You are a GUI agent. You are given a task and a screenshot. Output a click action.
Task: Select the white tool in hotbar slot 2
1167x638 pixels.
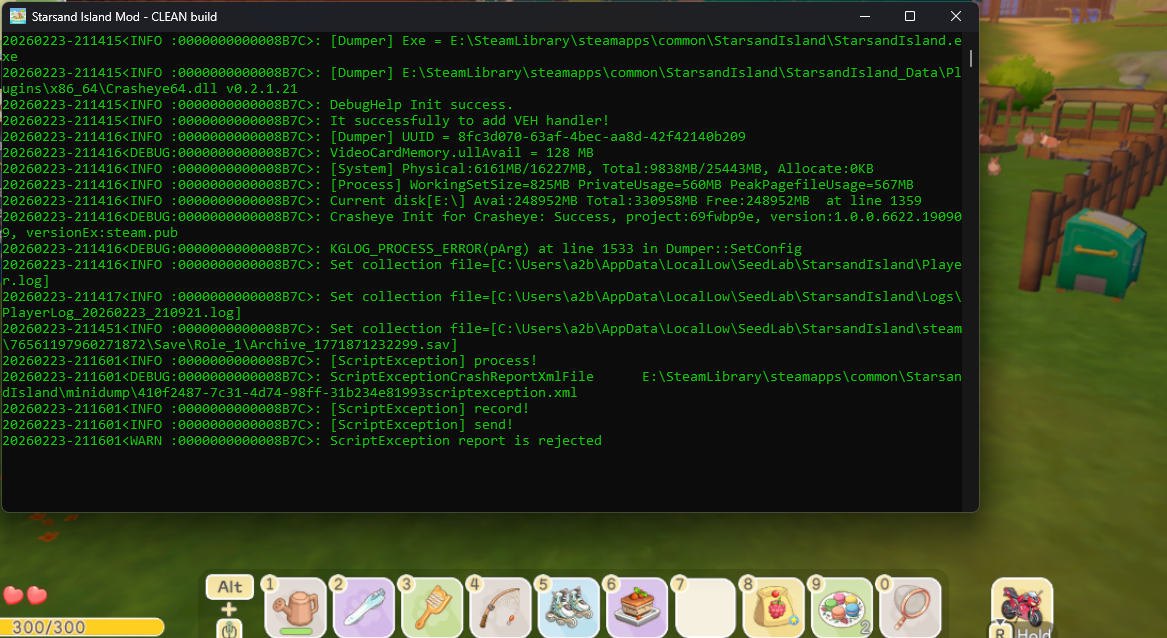(x=364, y=607)
